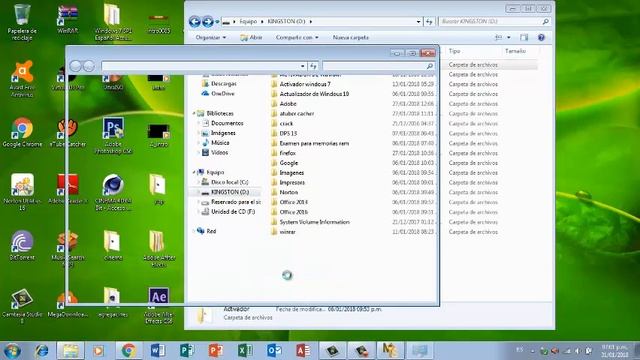640x360 pixels.
Task: Select the Norton Utilities 16 desktop icon
Action: (22, 192)
